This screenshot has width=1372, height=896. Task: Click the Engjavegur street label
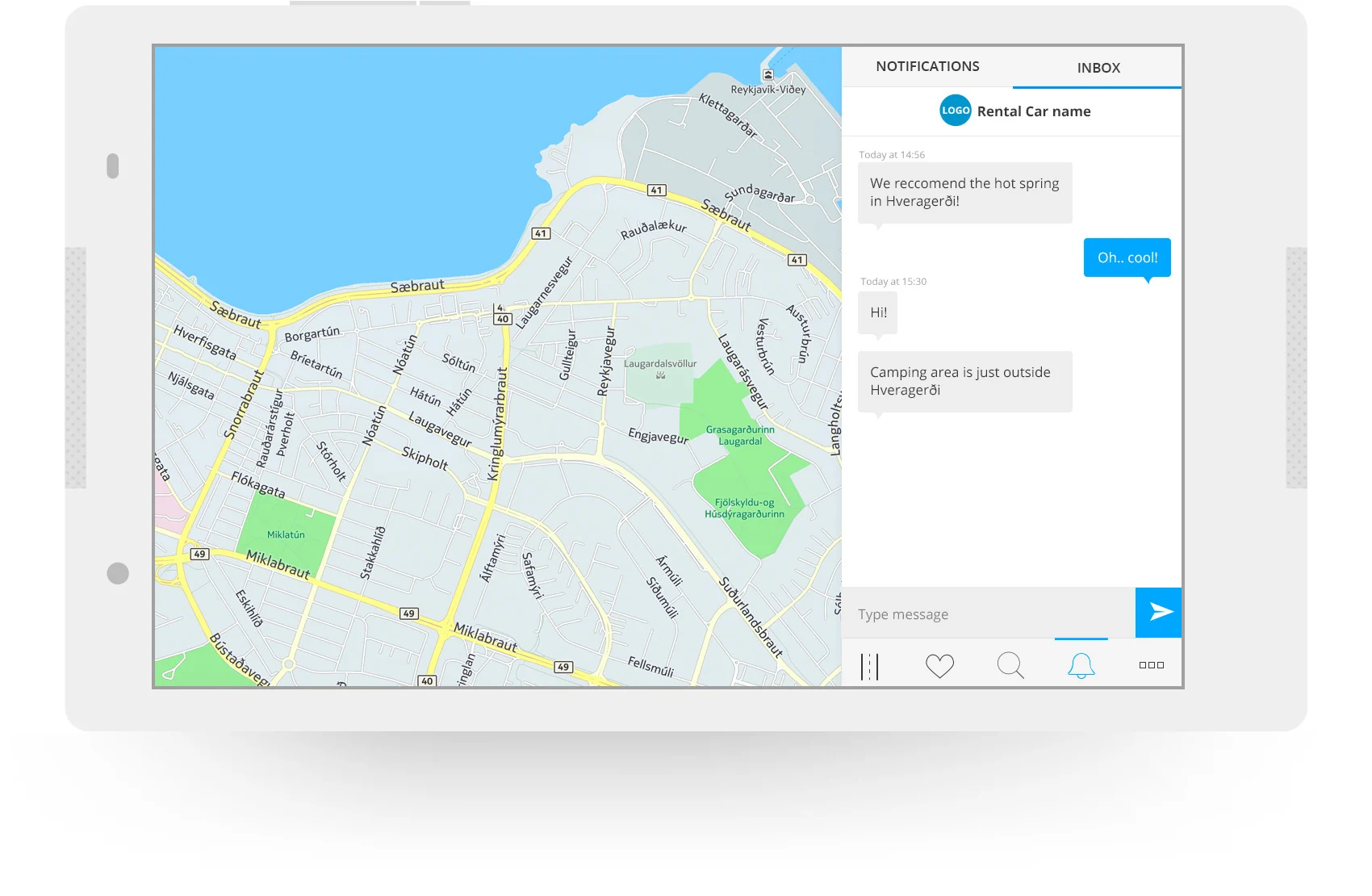click(659, 436)
